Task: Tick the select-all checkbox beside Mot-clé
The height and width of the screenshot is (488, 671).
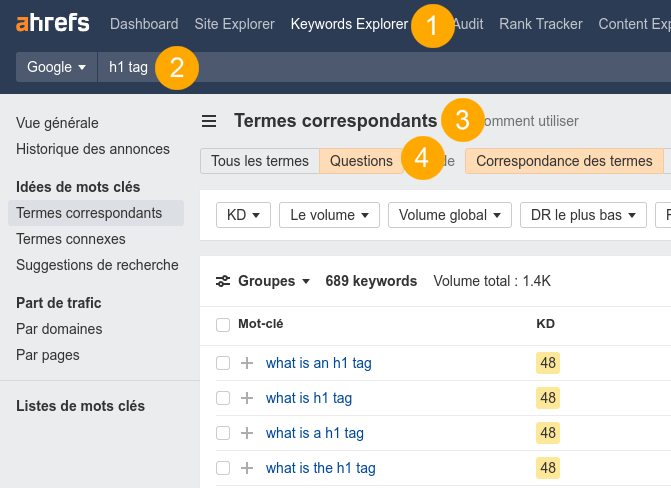Action: pyautogui.click(x=223, y=324)
